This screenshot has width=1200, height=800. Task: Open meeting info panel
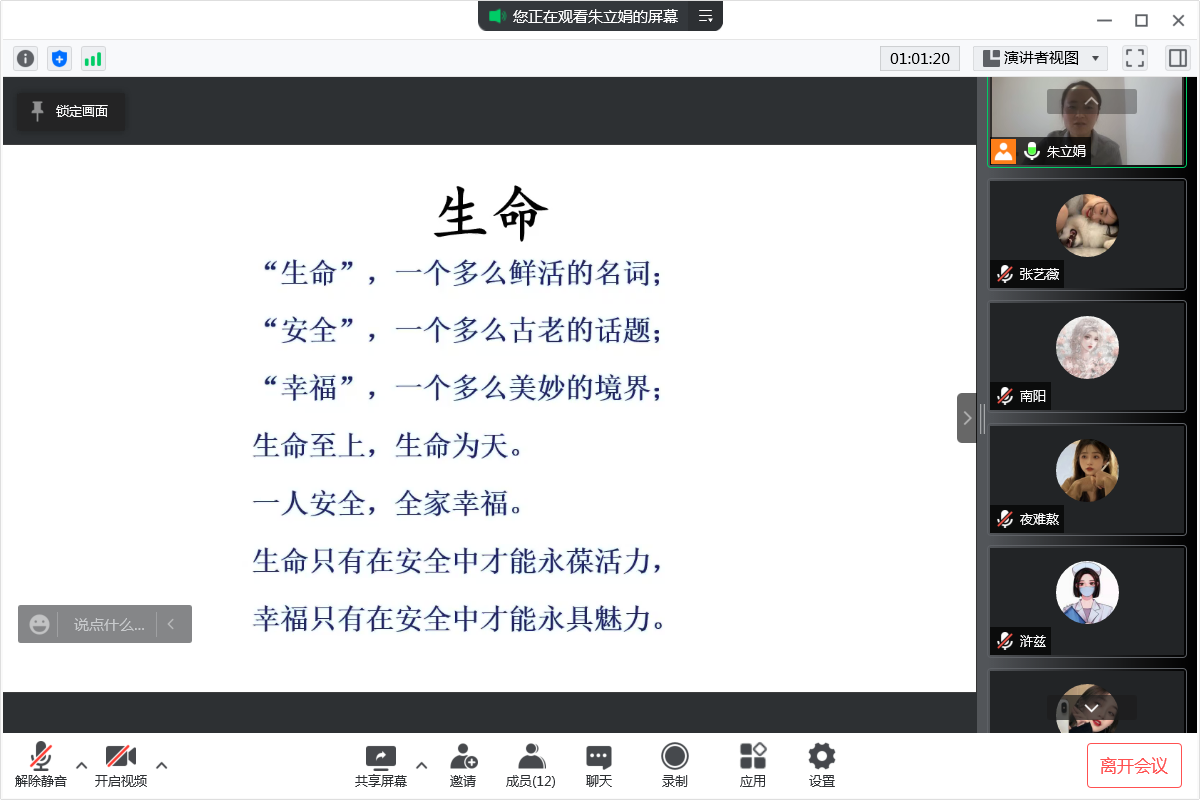pos(24,58)
